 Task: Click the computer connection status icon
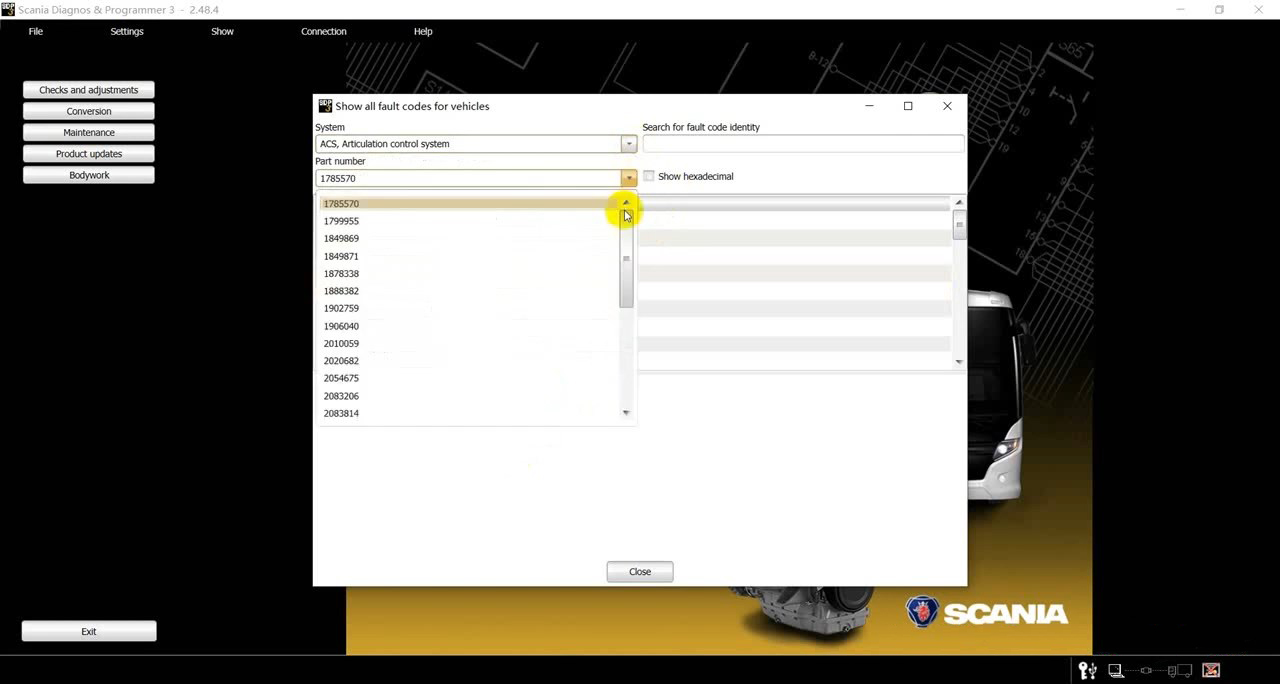pyautogui.click(x=1116, y=670)
